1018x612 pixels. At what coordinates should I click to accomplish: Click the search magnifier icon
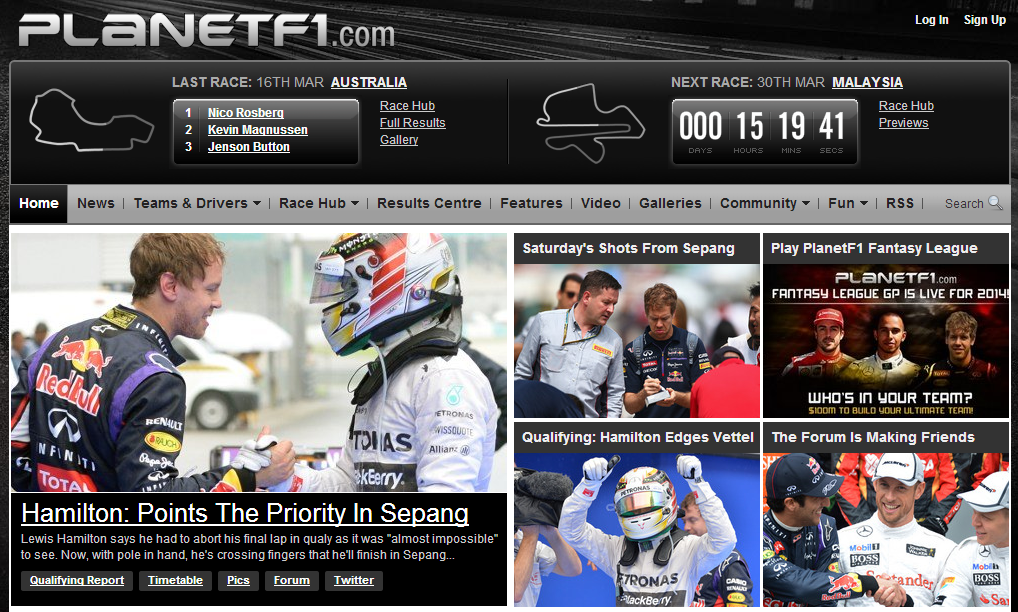point(995,203)
